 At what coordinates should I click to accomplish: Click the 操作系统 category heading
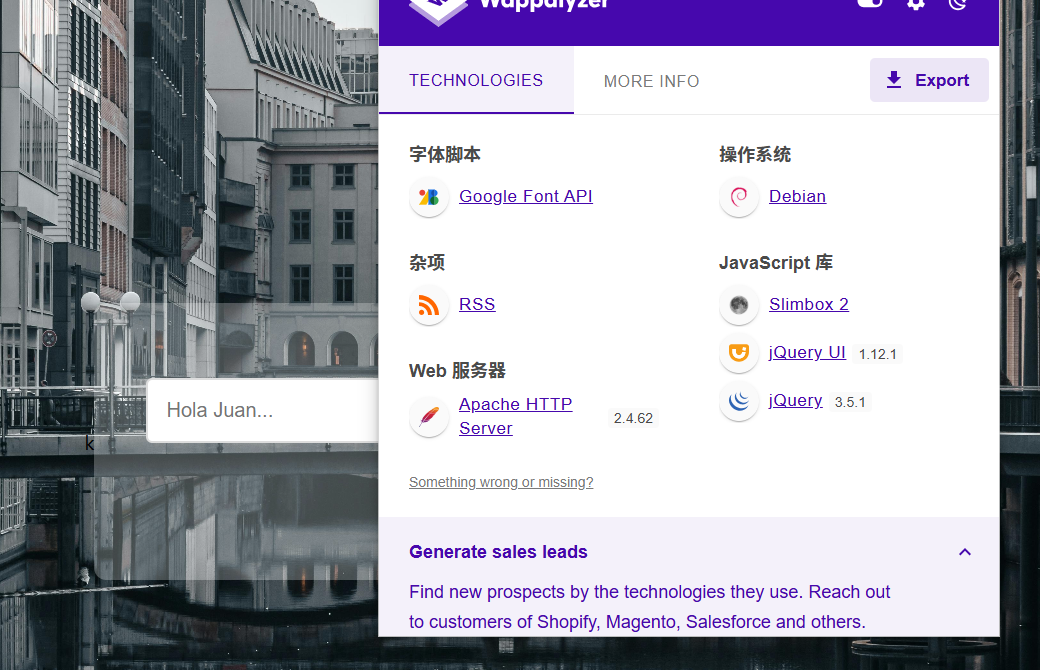tap(755, 155)
